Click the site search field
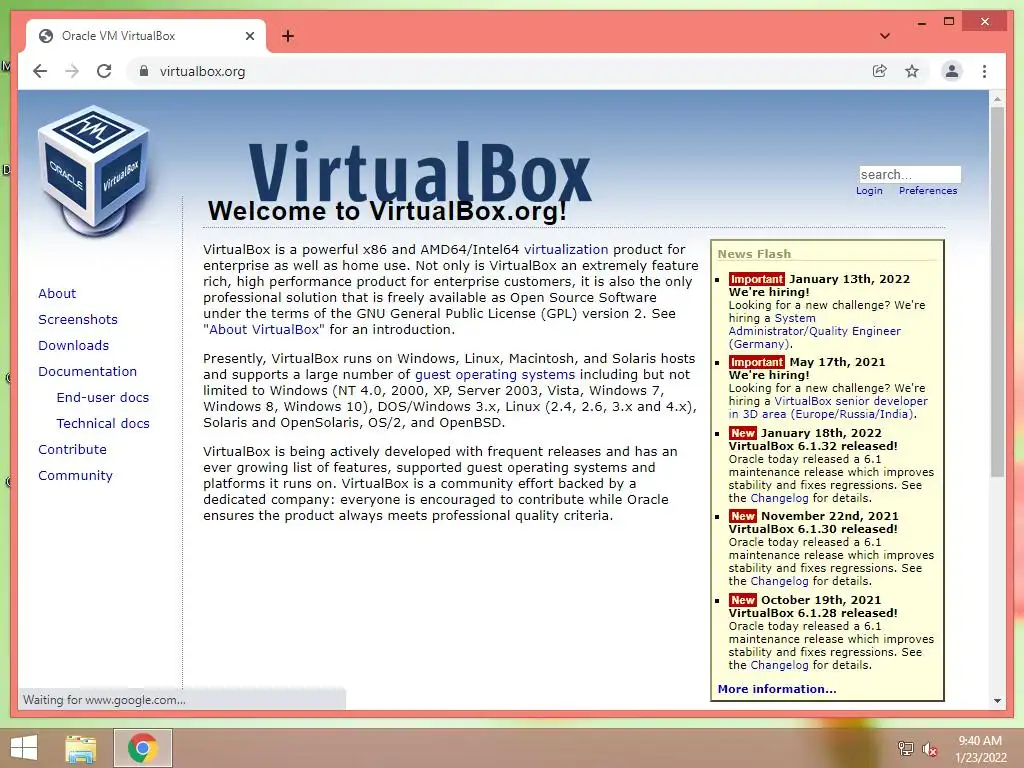 click(x=910, y=174)
